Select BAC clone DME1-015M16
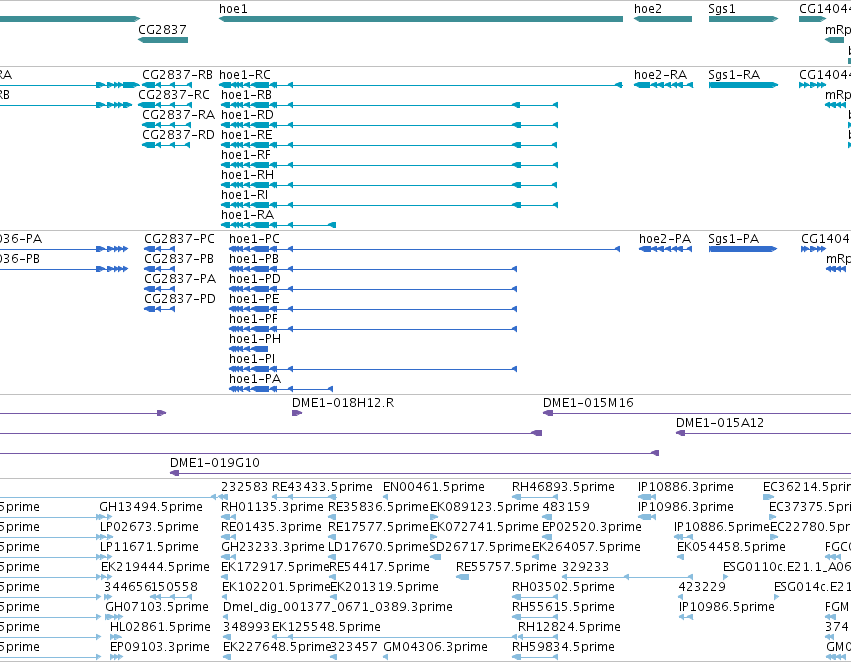This screenshot has width=851, height=662. (588, 403)
